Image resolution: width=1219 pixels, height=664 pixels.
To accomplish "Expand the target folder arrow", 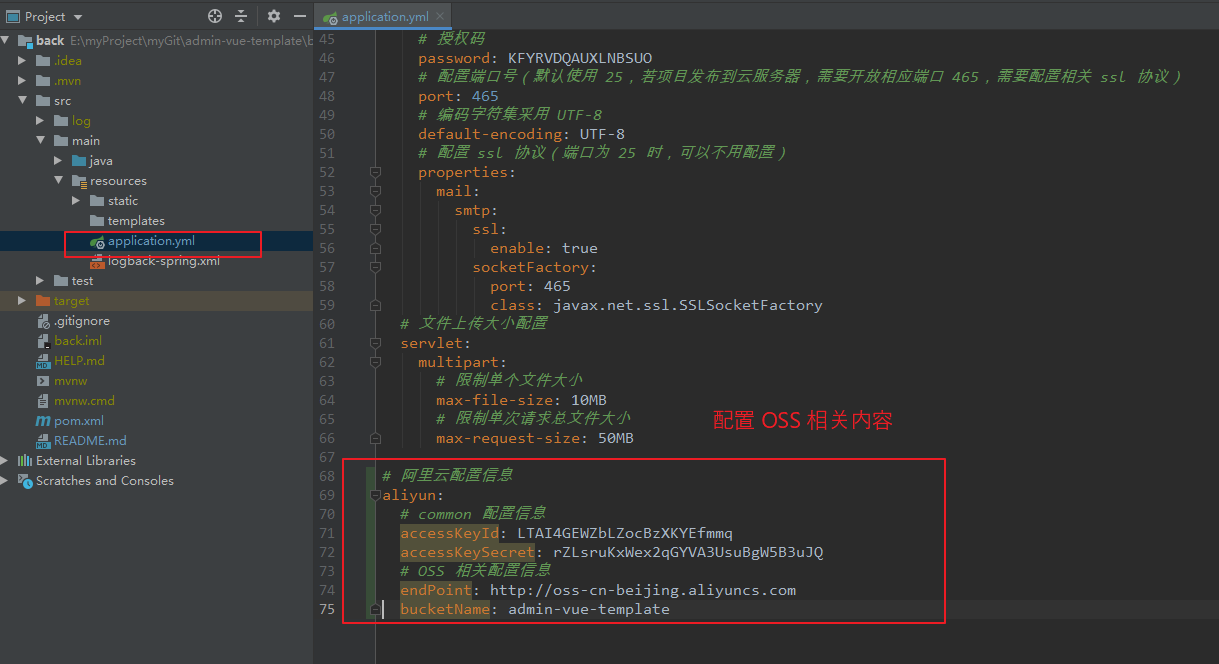I will pyautogui.click(x=23, y=301).
